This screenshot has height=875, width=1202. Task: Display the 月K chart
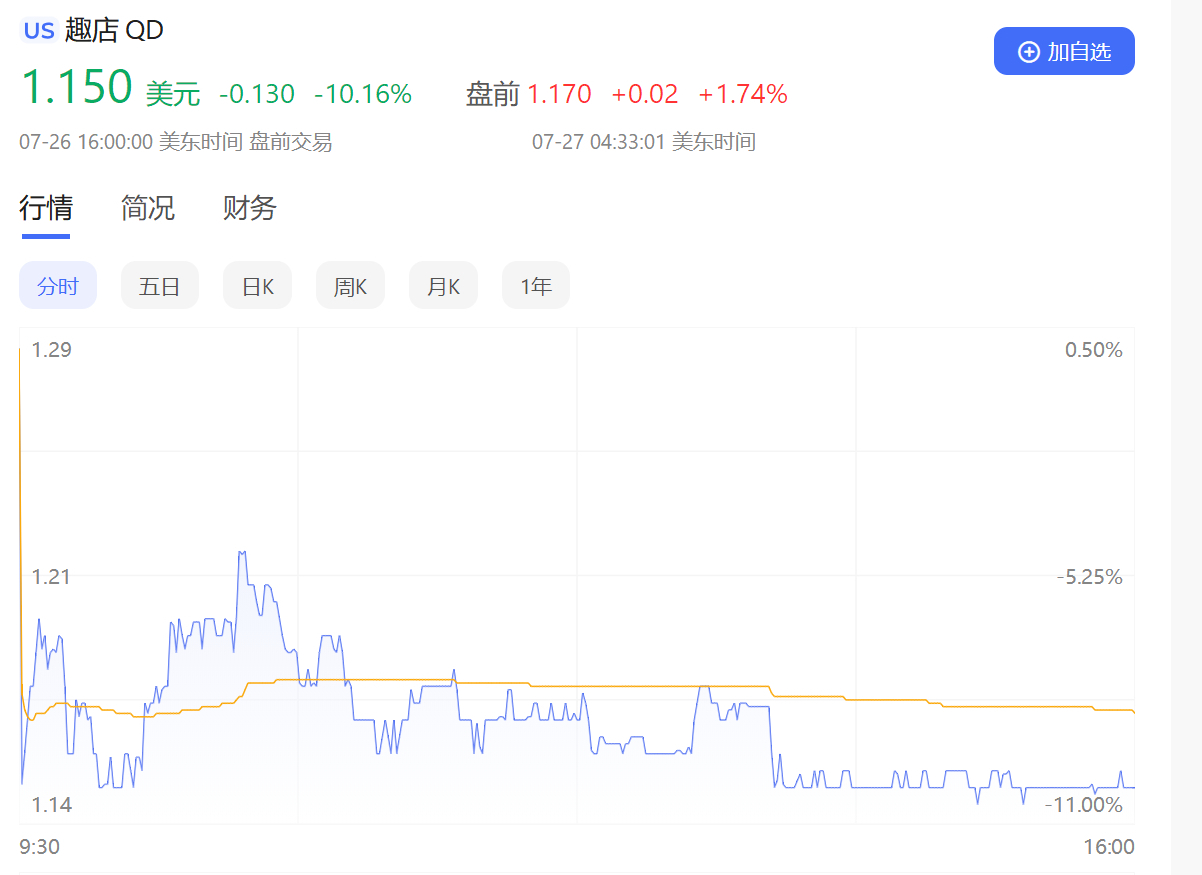coord(443,287)
